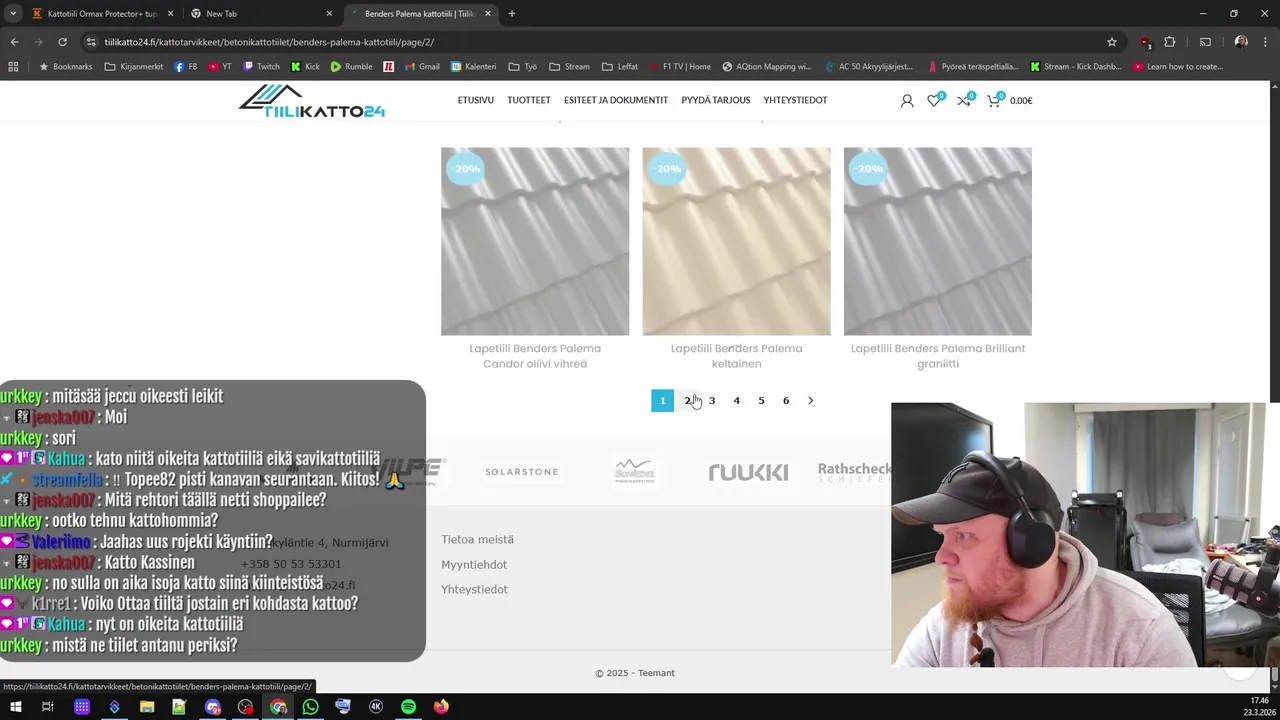Open the Myyntiehdot footer link

tap(474, 565)
